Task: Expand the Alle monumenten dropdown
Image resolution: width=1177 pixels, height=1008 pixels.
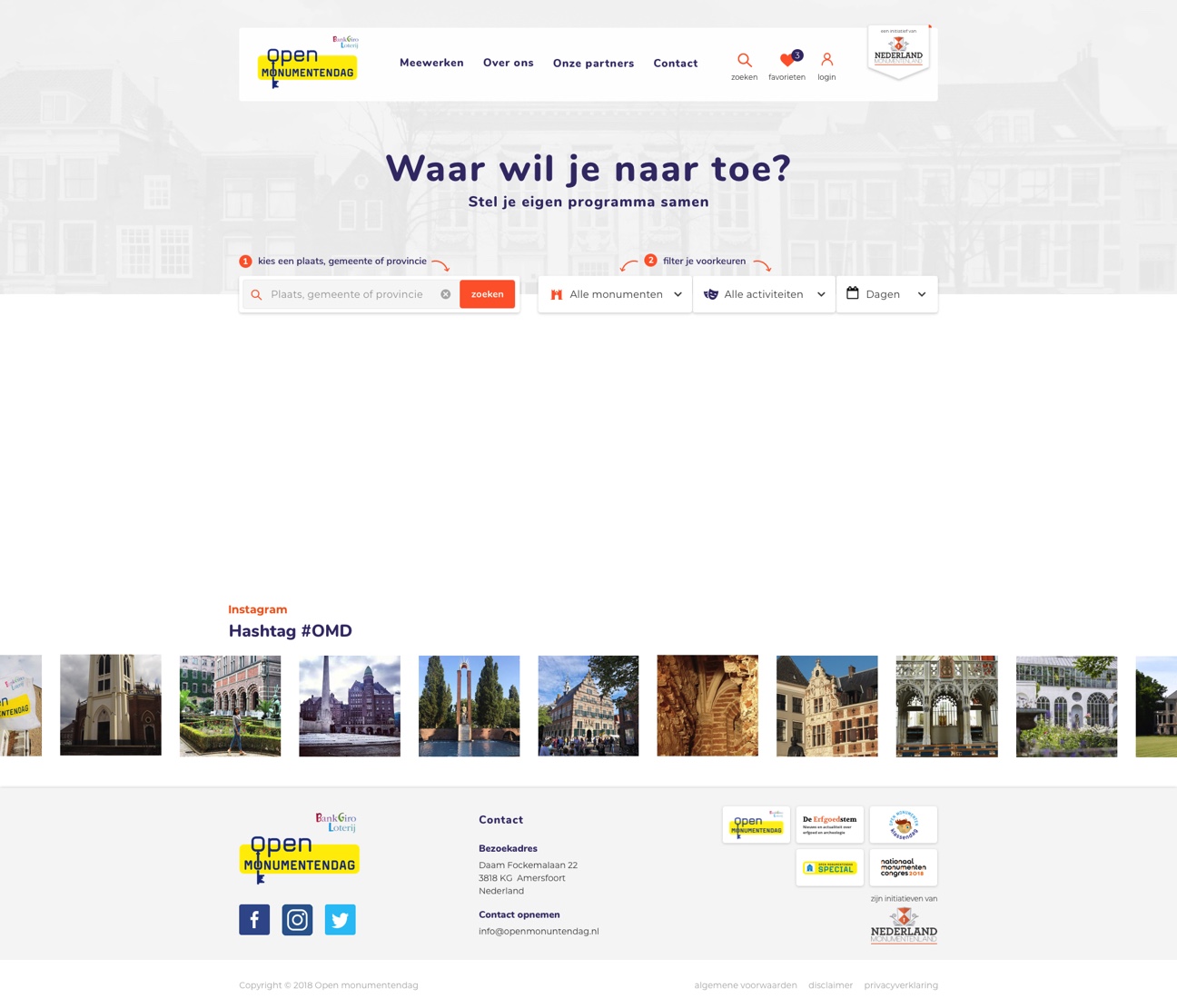Action: (x=616, y=294)
